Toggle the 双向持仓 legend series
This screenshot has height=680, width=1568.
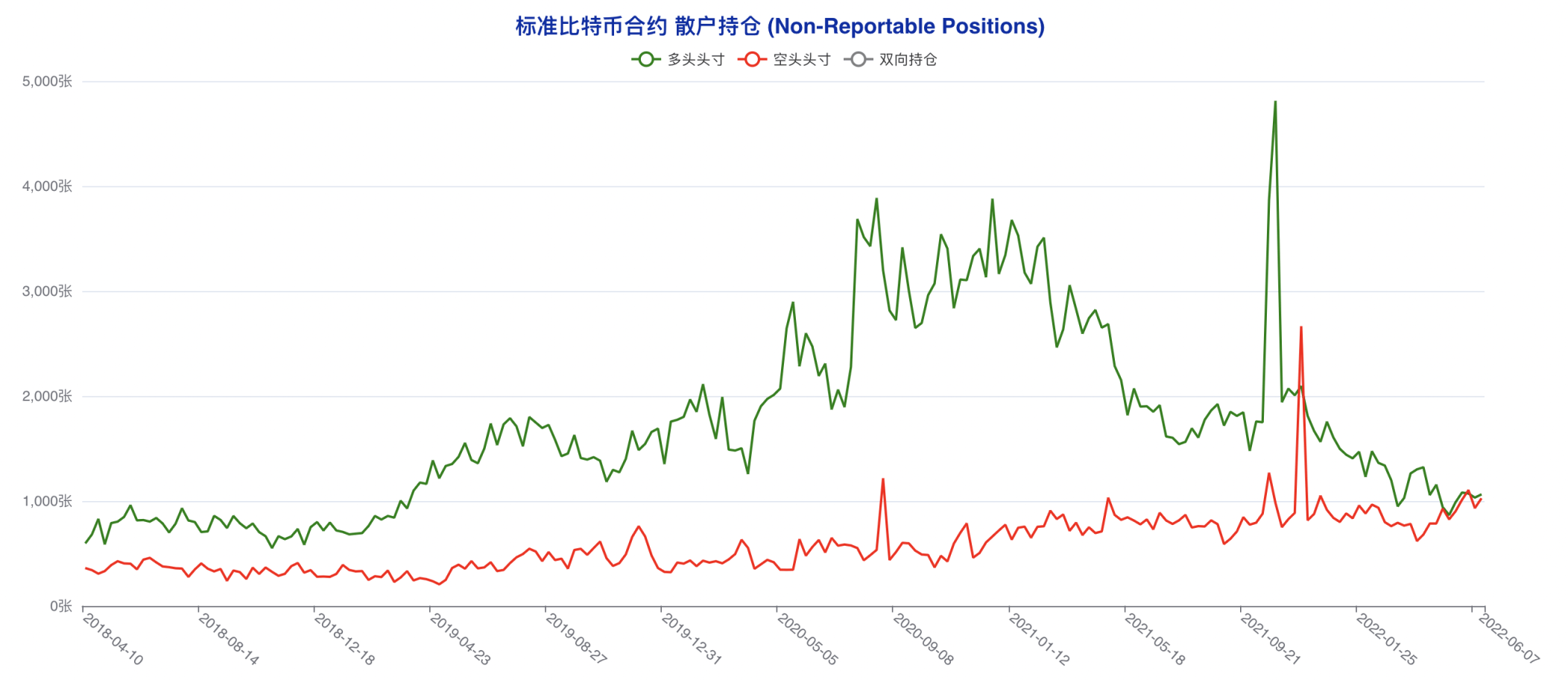(891, 60)
